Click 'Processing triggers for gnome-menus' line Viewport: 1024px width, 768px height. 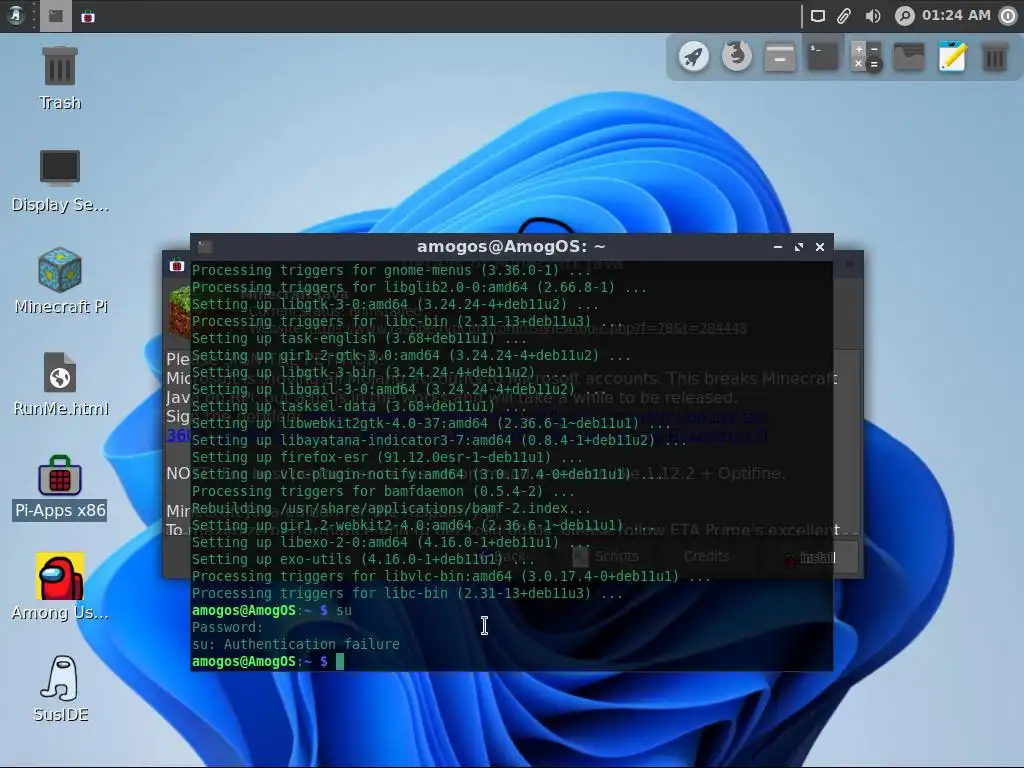392,270
